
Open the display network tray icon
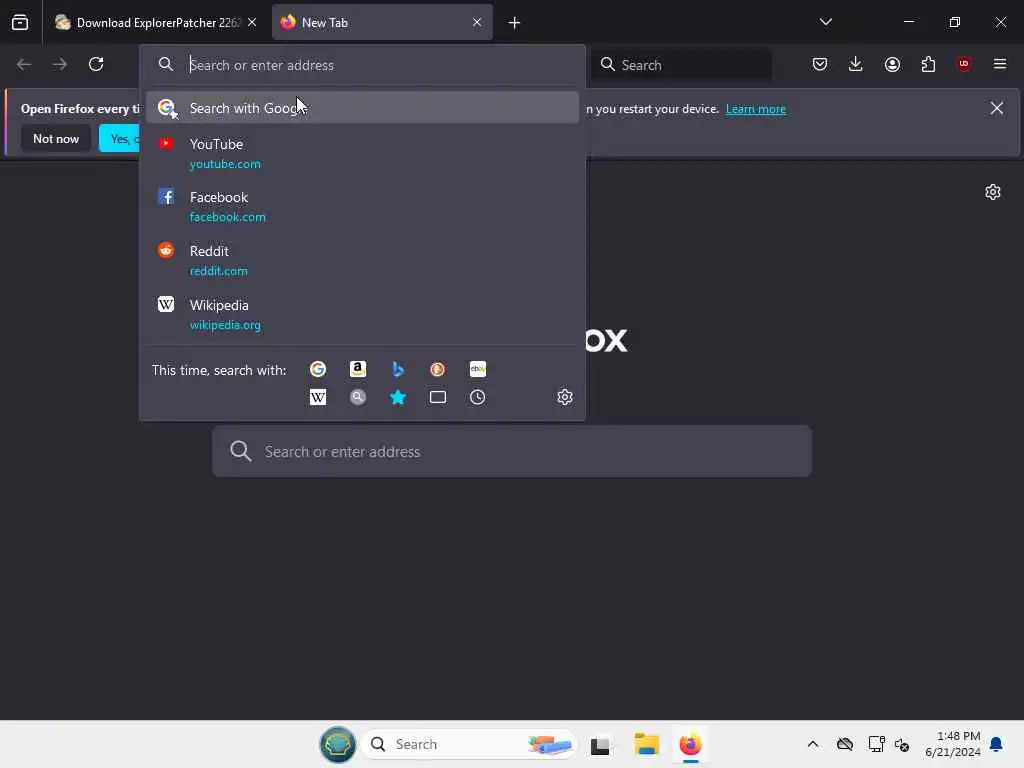[x=876, y=744]
